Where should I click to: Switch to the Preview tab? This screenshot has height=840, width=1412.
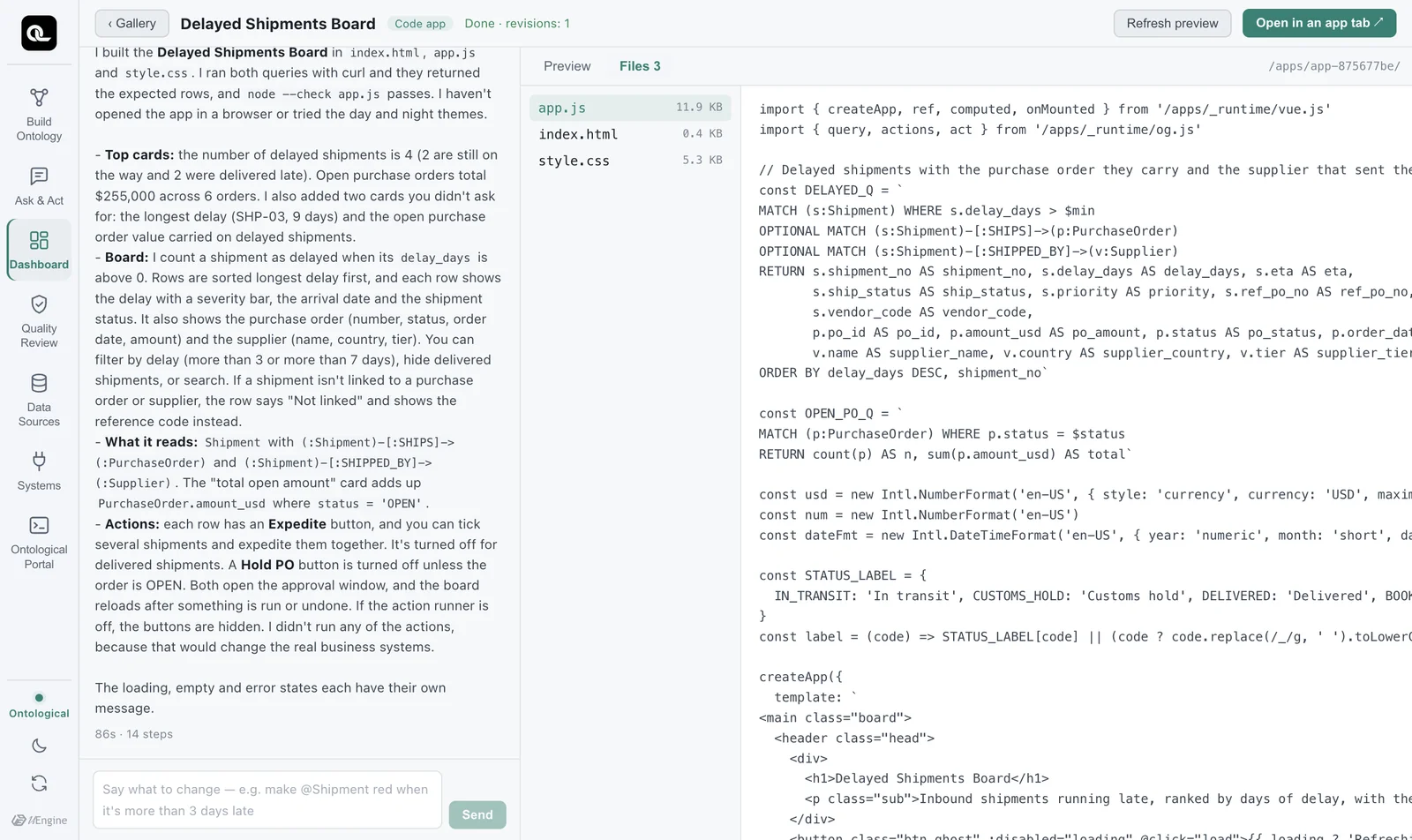(x=567, y=66)
